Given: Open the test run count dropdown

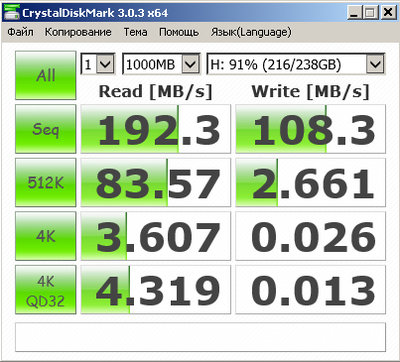Looking at the screenshot, I should coord(98,64).
